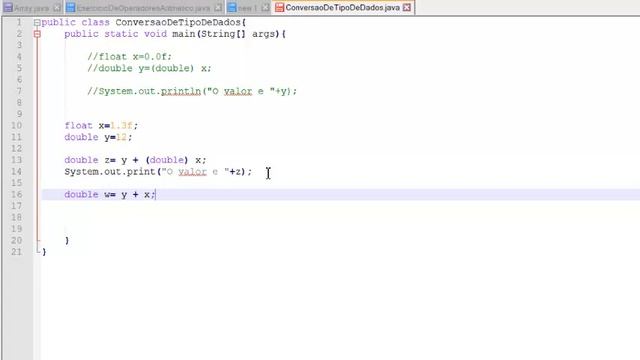Viewport: 640px width, 360px height.
Task: Select the ConversaoDeTipoDeDados.java tab
Action: click(342, 8)
